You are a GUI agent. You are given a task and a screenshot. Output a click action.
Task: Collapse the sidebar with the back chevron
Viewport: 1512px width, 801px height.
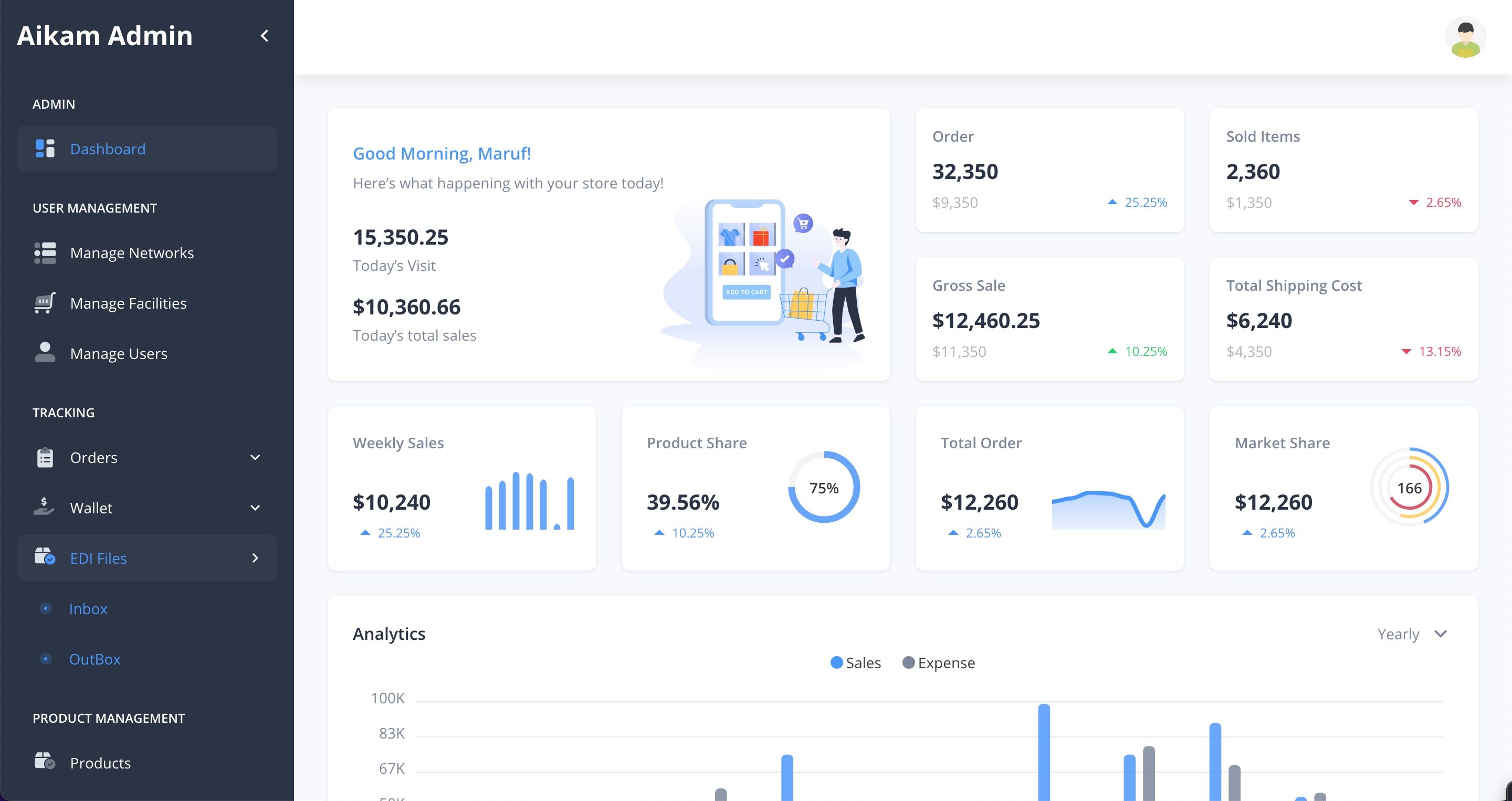[x=265, y=36]
